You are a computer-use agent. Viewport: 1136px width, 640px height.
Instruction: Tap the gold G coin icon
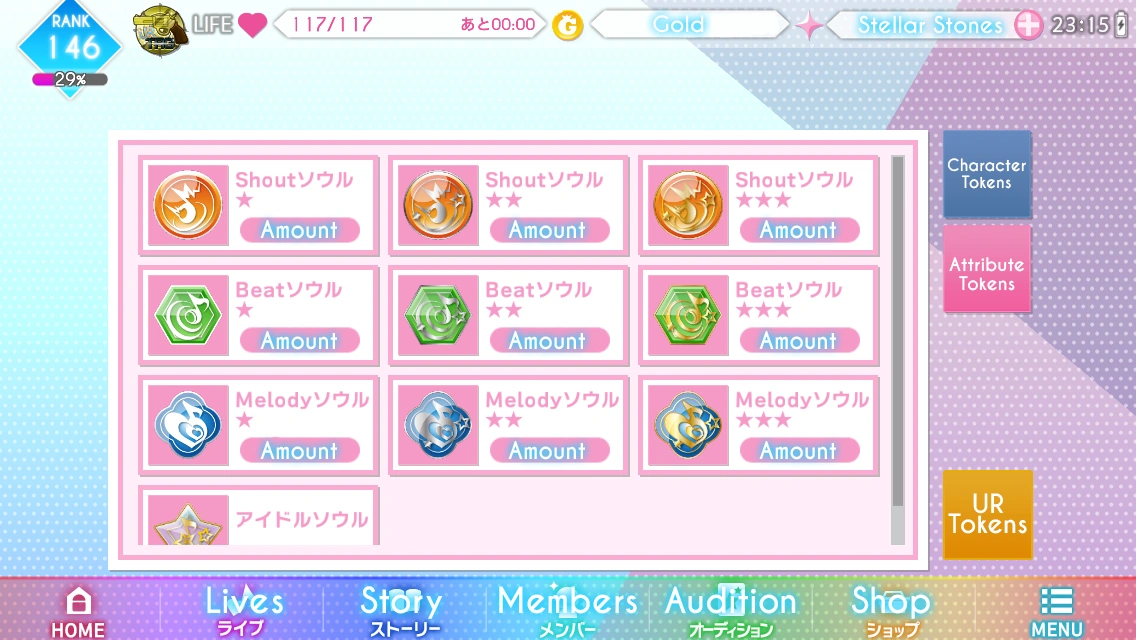click(567, 26)
